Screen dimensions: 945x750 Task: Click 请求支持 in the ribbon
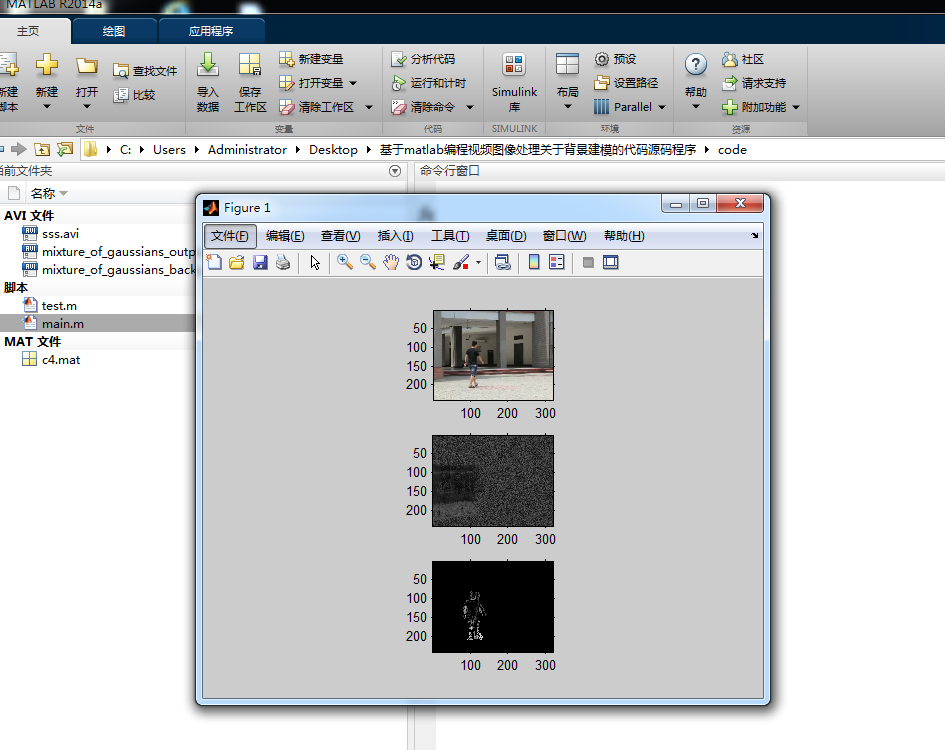click(x=754, y=83)
